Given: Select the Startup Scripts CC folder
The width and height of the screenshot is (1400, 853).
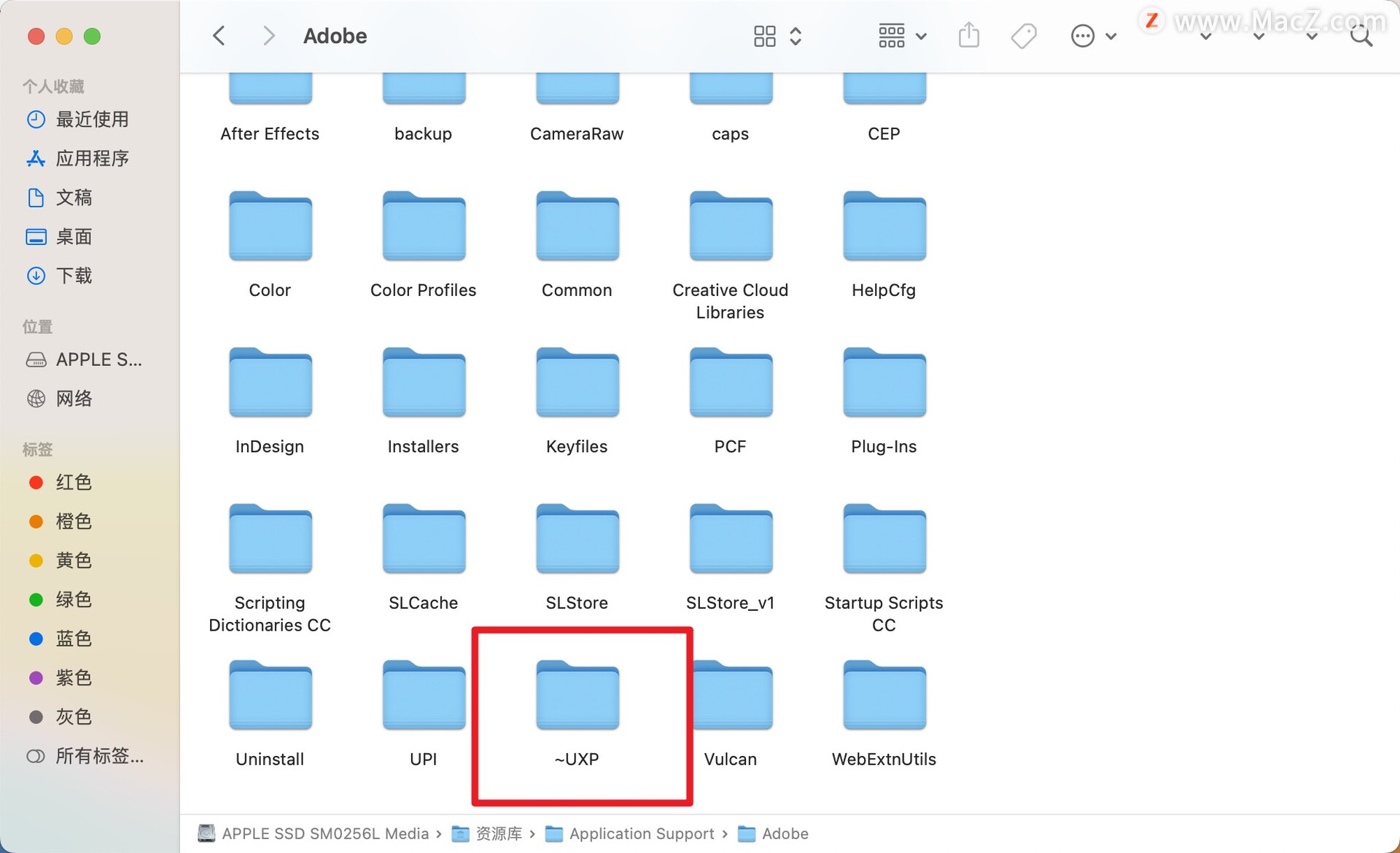Looking at the screenshot, I should pyautogui.click(x=884, y=569).
